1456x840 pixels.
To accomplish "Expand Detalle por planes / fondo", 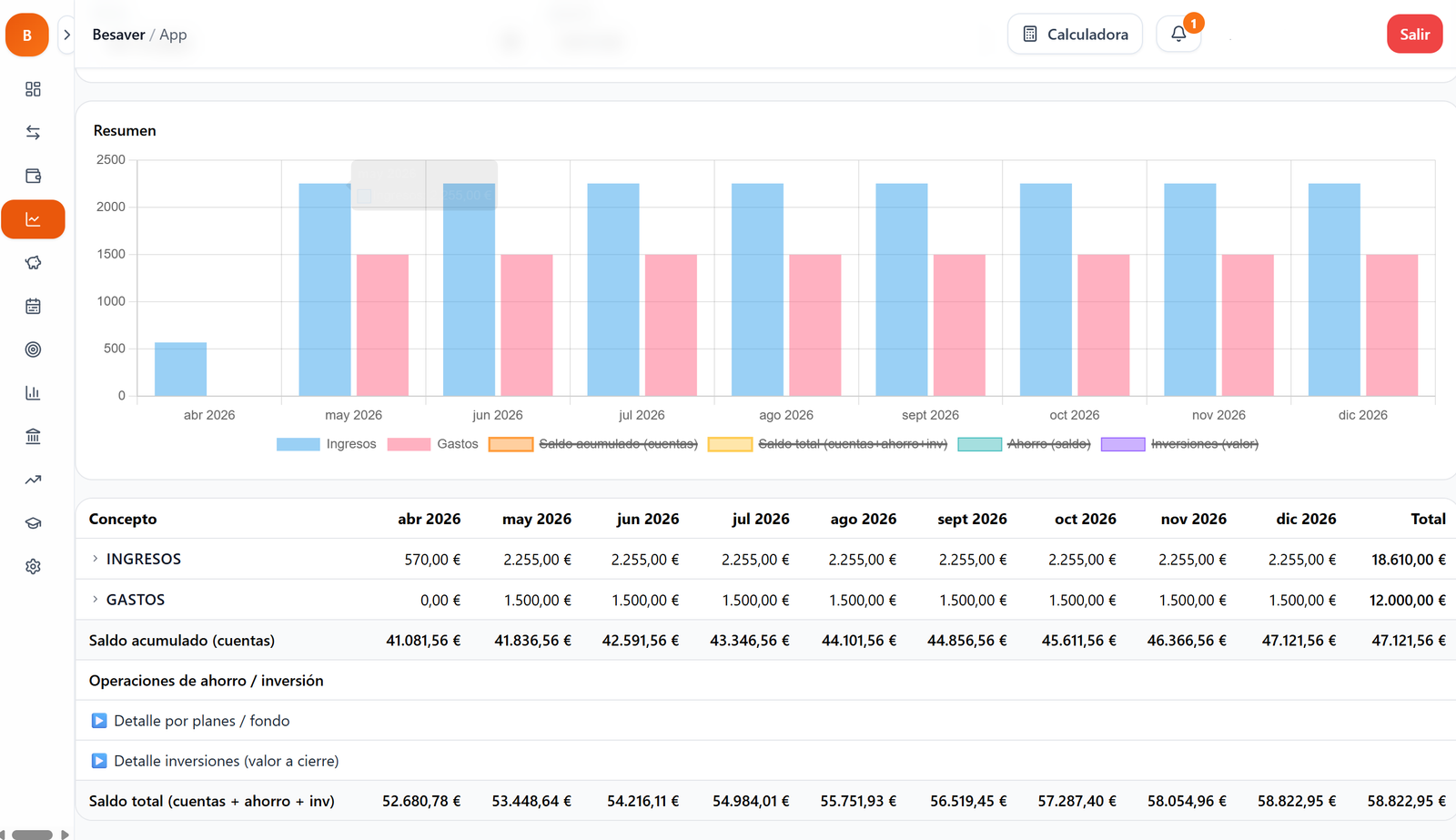I will click(x=99, y=721).
